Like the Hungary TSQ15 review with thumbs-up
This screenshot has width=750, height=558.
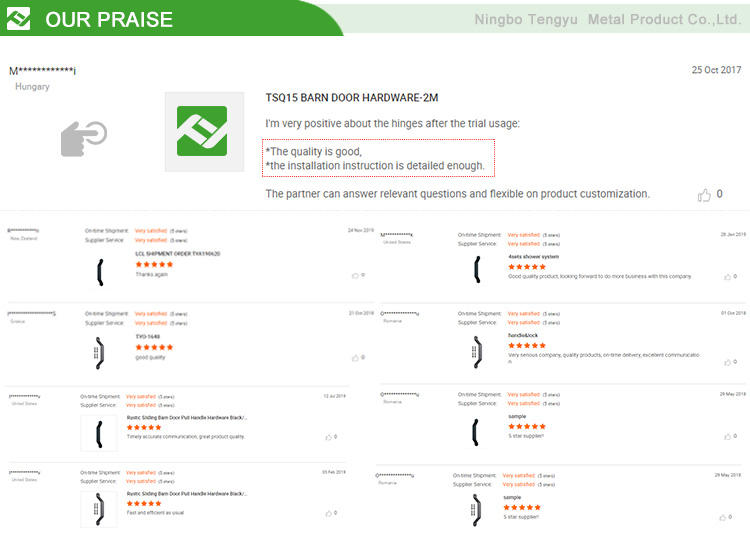[x=704, y=195]
